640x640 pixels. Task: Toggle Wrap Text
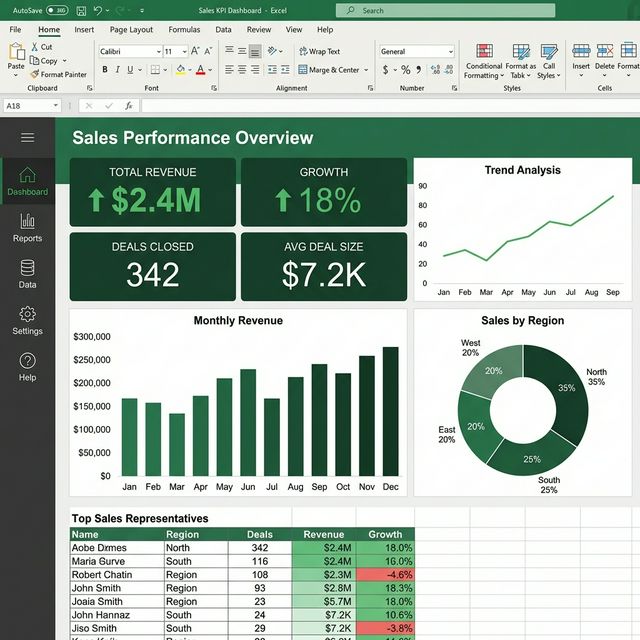(320, 51)
